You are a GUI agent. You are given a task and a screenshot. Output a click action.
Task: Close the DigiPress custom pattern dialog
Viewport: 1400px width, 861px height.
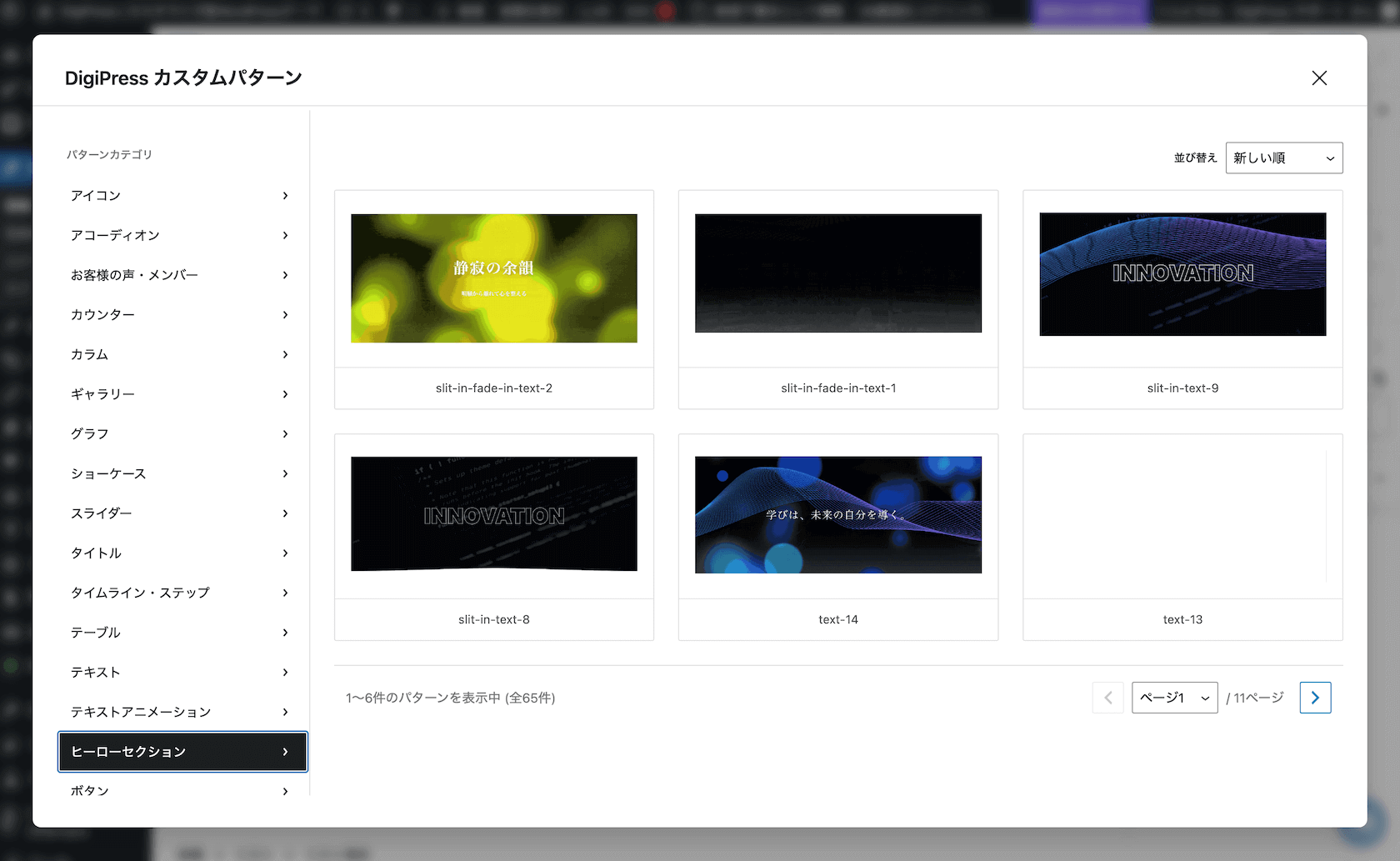pos(1318,78)
